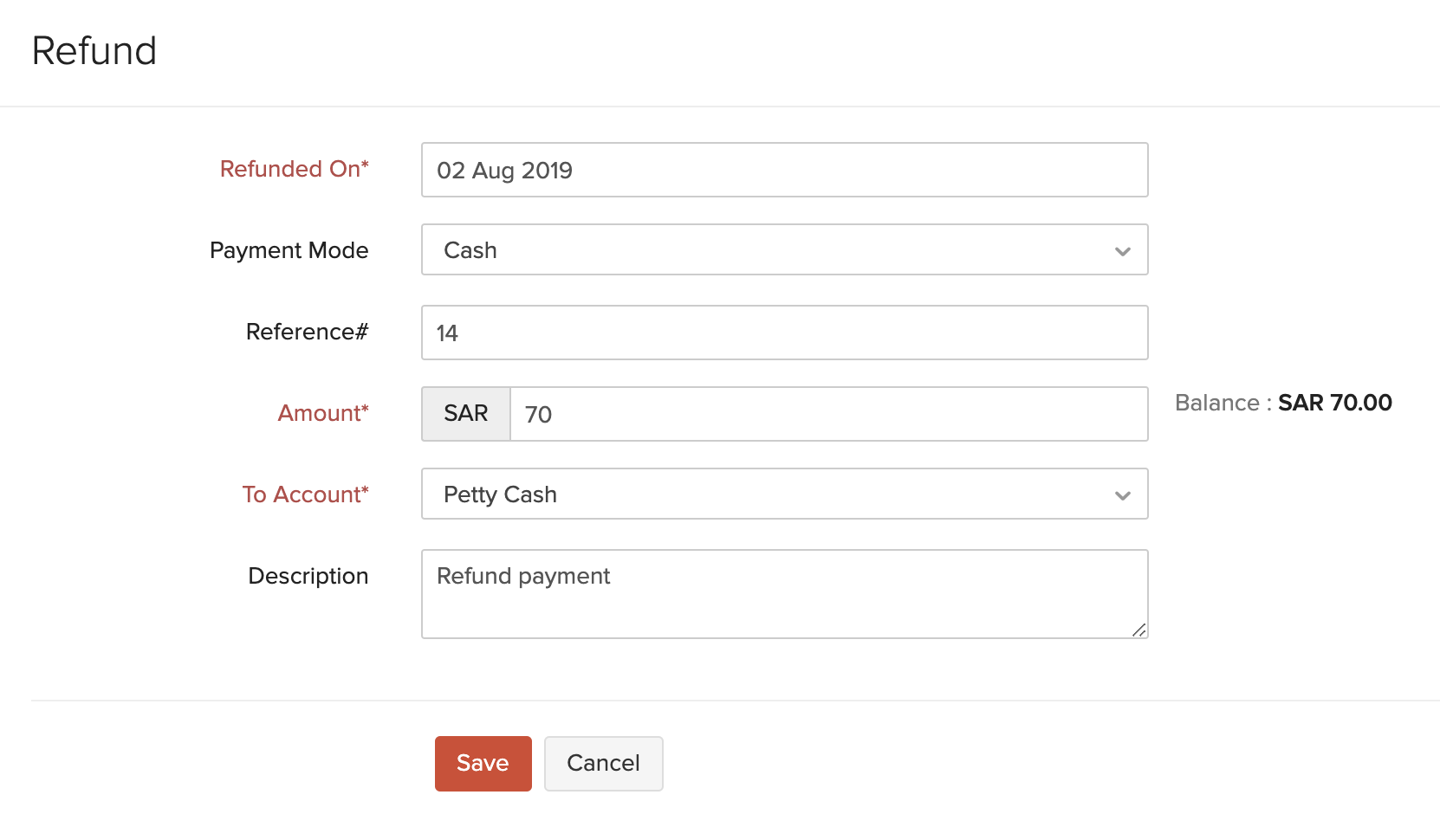Viewport: 1440px width, 840px height.
Task: Click the Reference# input containing 14
Action: pos(784,333)
